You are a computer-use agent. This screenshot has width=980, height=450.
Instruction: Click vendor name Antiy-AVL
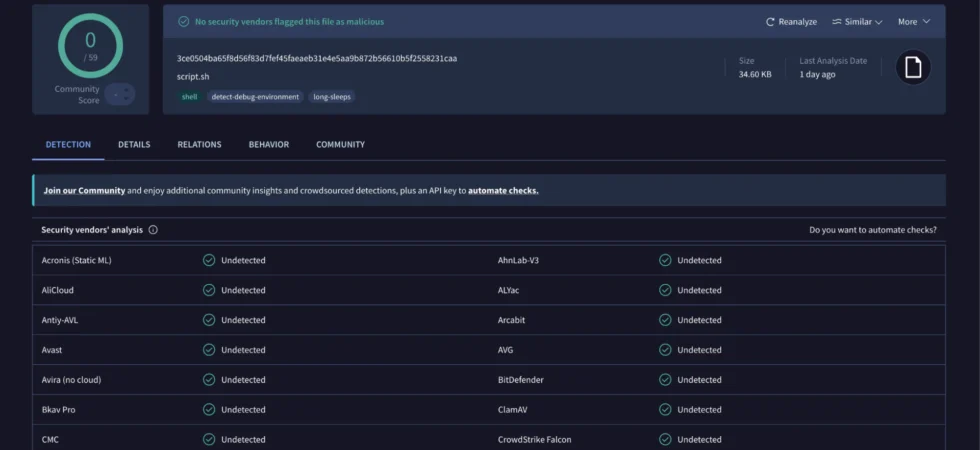point(60,320)
